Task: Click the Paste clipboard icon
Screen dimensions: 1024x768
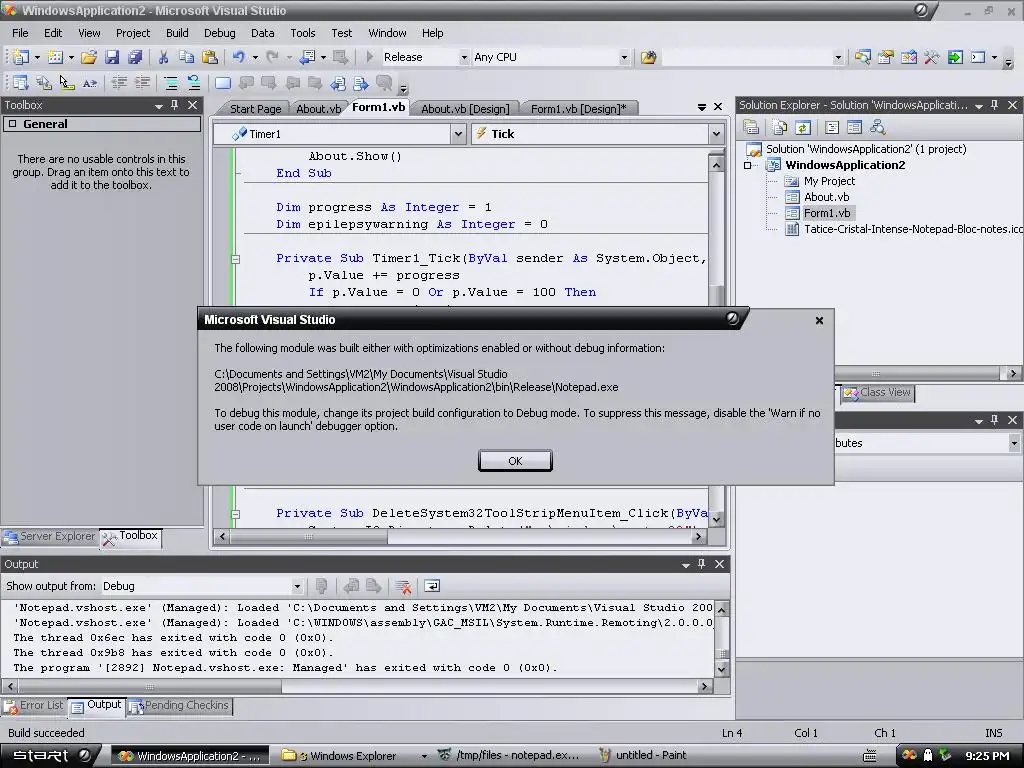Action: (x=210, y=57)
